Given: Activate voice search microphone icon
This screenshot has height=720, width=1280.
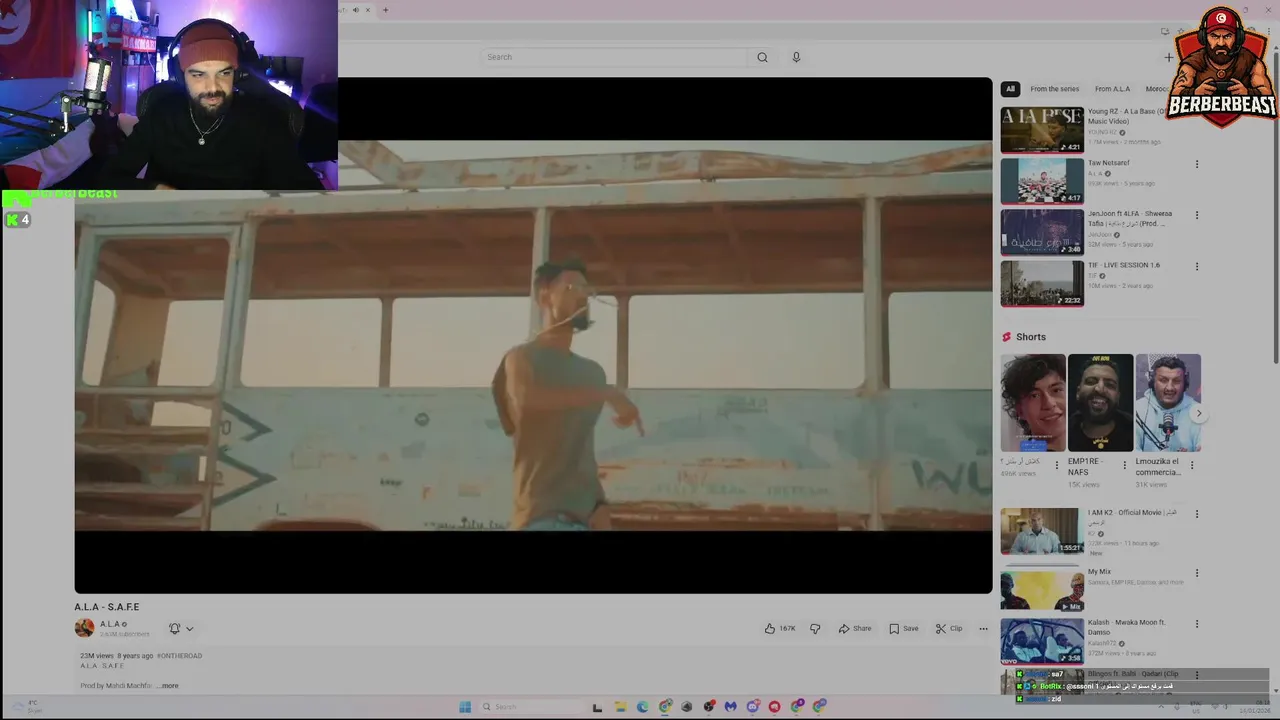Looking at the screenshot, I should click(796, 57).
